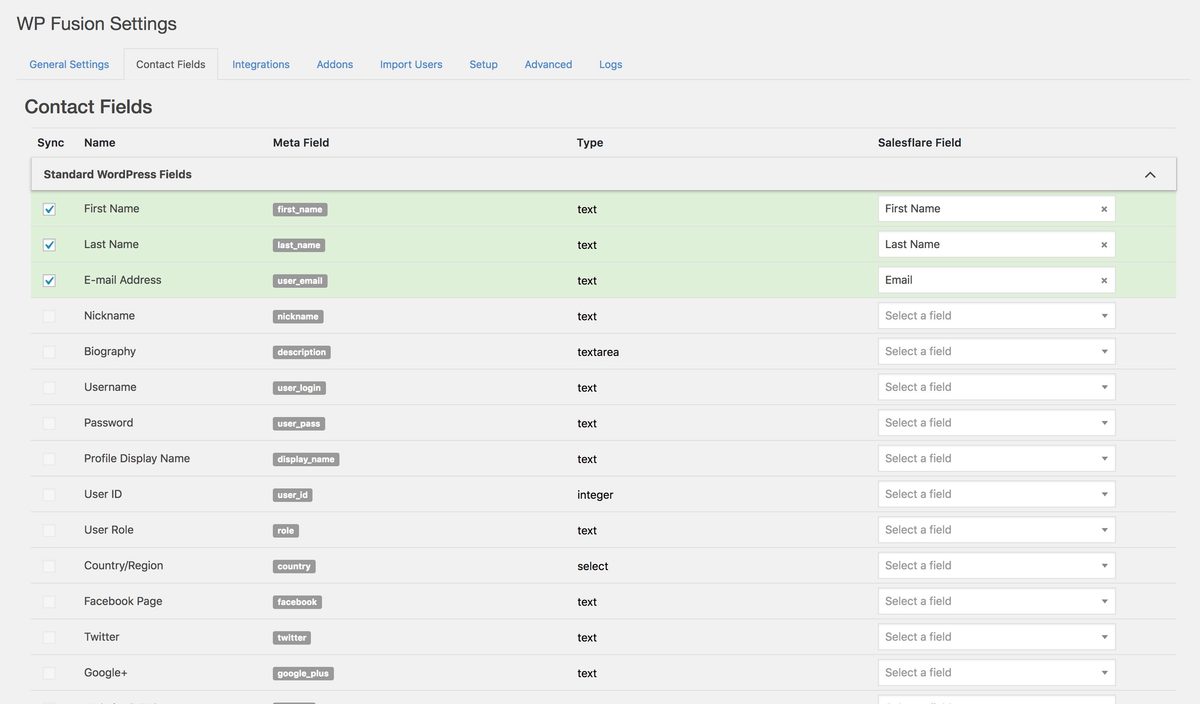Uncheck the First Name sync checkbox
The height and width of the screenshot is (704, 1200).
(49, 209)
